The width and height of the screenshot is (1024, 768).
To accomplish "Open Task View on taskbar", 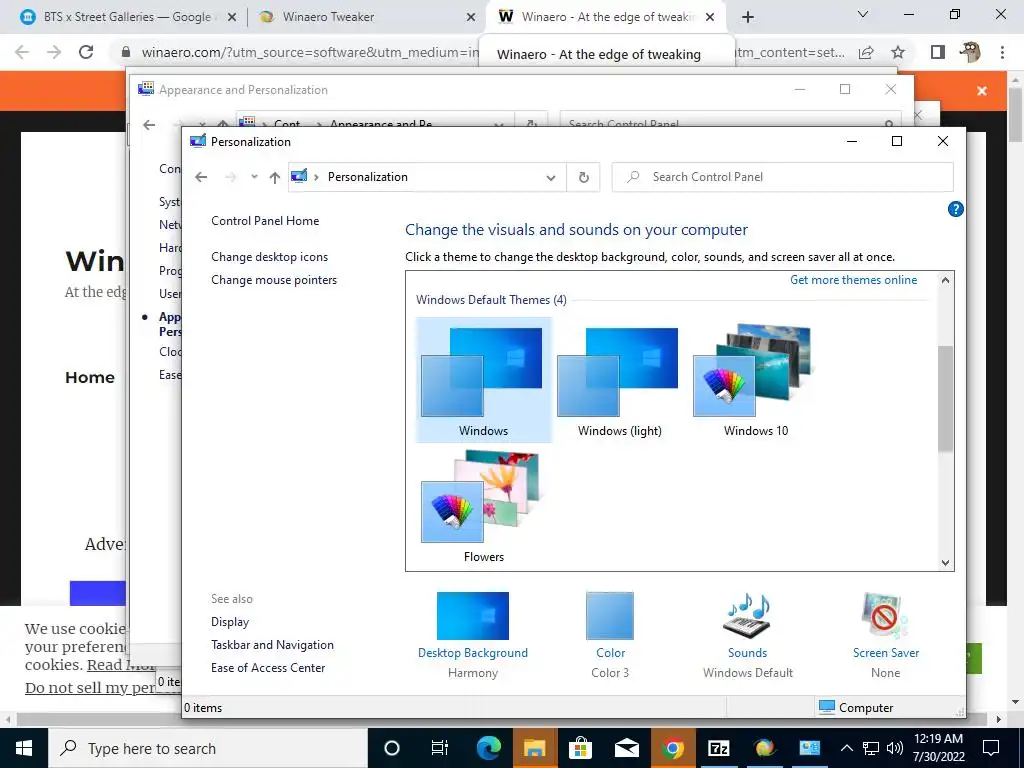I will [440, 748].
